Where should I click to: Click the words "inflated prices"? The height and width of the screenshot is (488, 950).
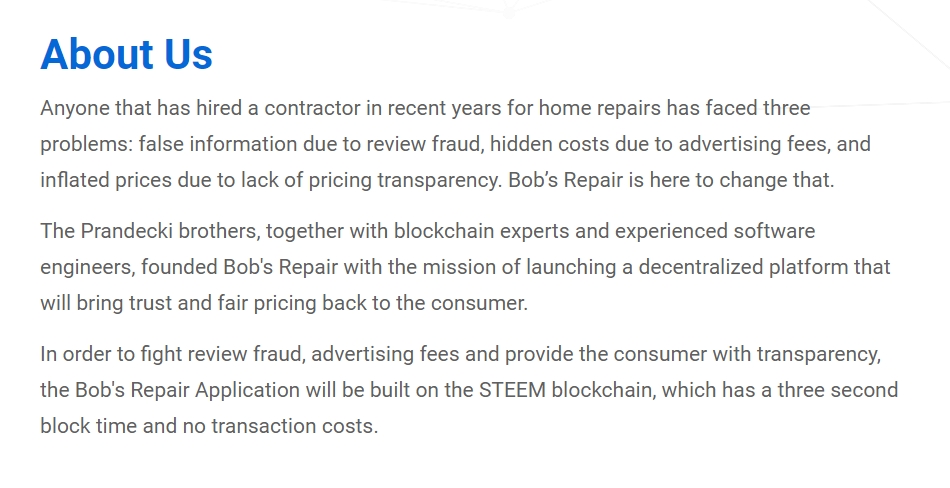(x=106, y=180)
